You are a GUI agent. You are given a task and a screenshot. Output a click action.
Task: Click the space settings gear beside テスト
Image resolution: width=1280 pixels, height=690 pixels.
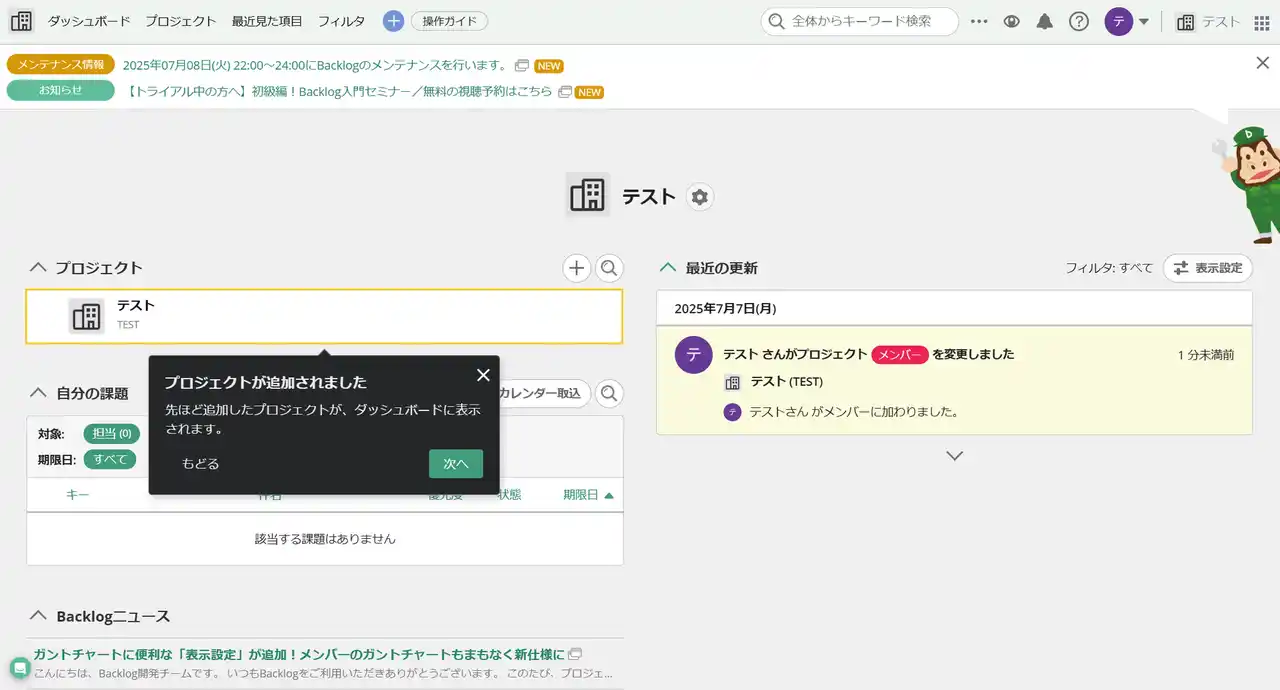point(700,197)
